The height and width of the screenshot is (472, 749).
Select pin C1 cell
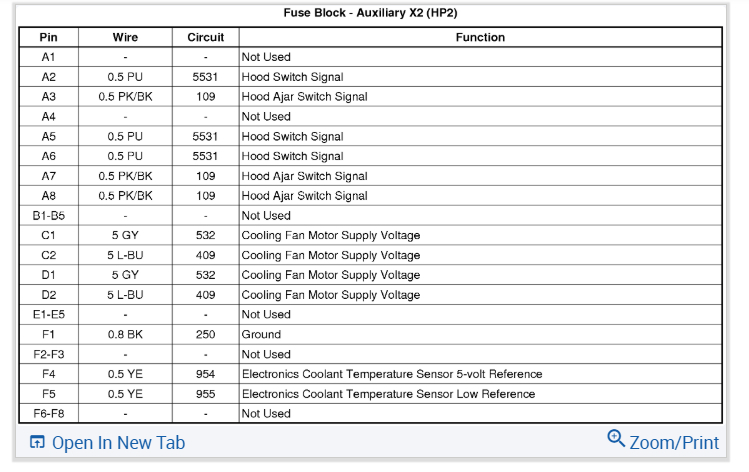[x=49, y=235]
